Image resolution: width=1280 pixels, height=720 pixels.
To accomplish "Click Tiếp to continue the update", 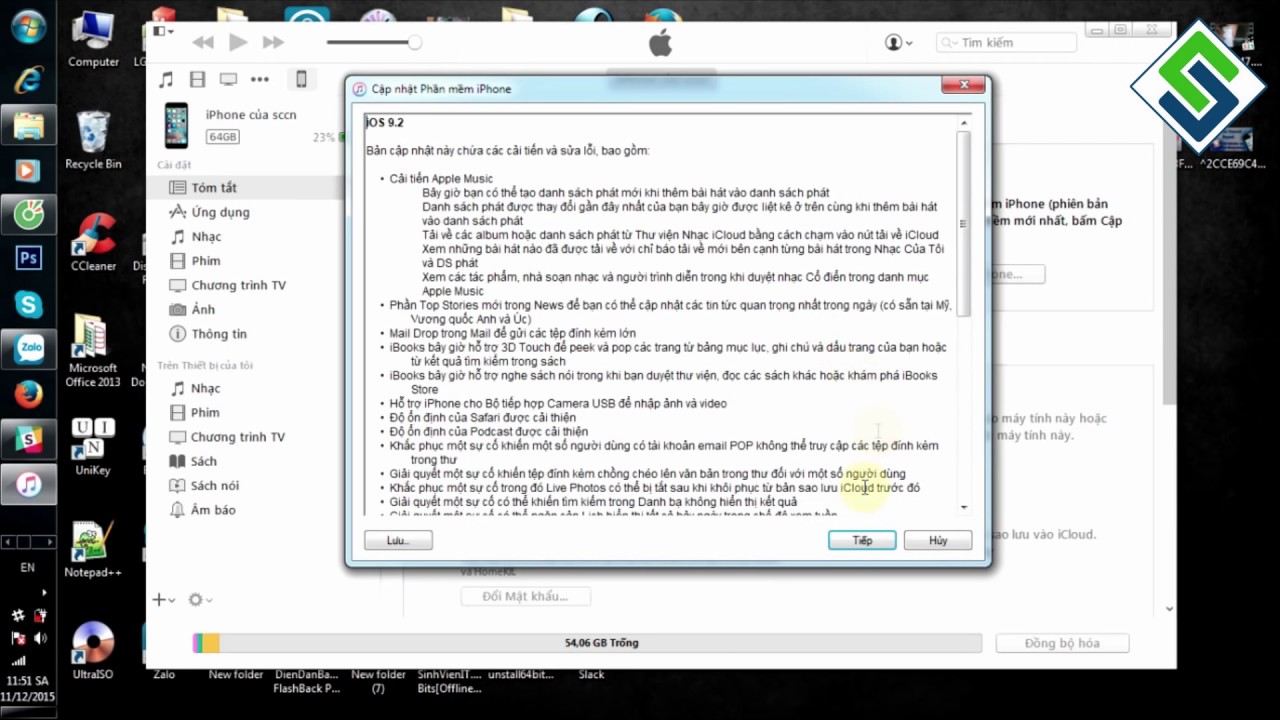I will pyautogui.click(x=862, y=540).
